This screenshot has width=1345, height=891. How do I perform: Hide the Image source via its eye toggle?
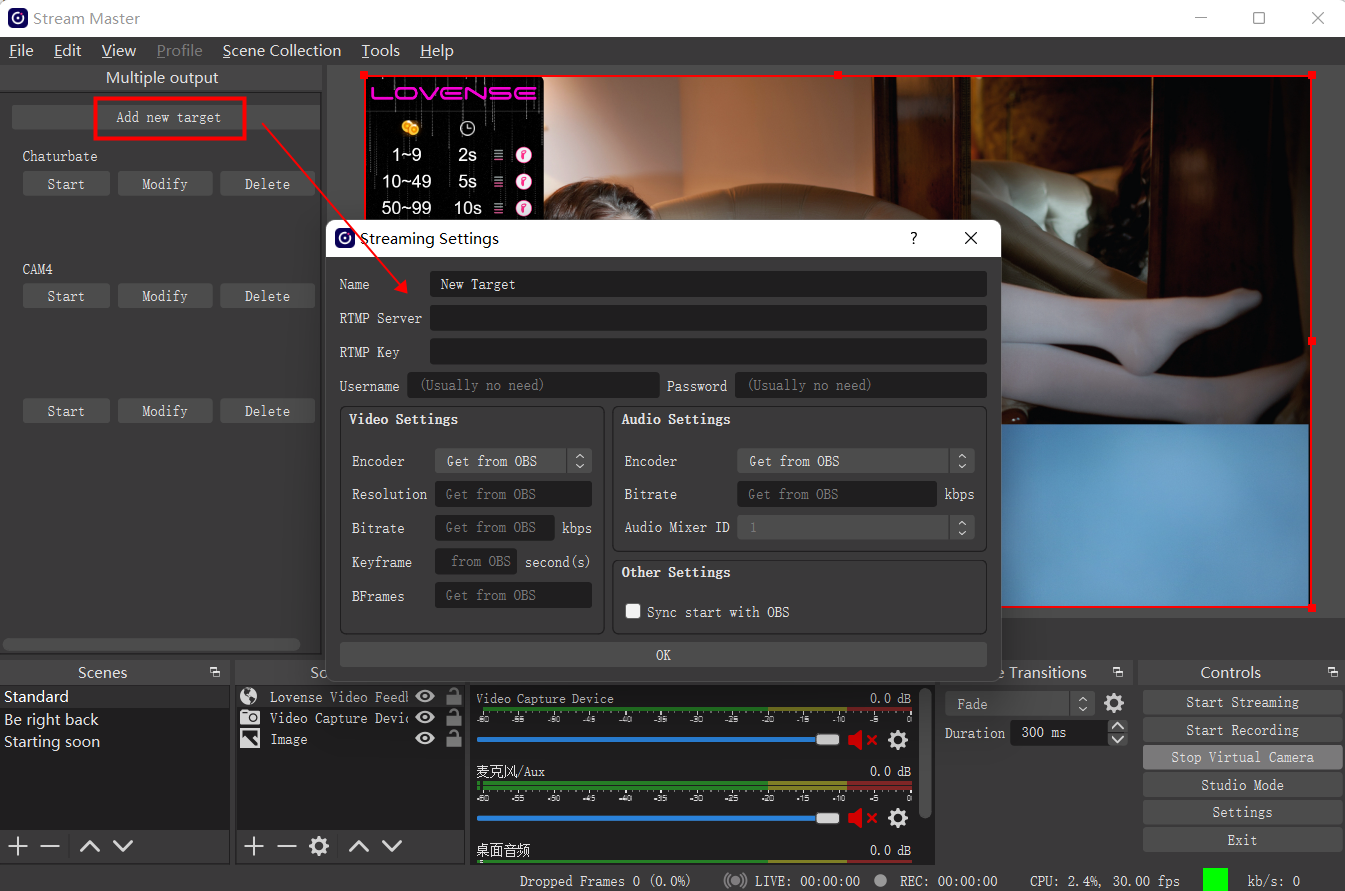tap(425, 739)
